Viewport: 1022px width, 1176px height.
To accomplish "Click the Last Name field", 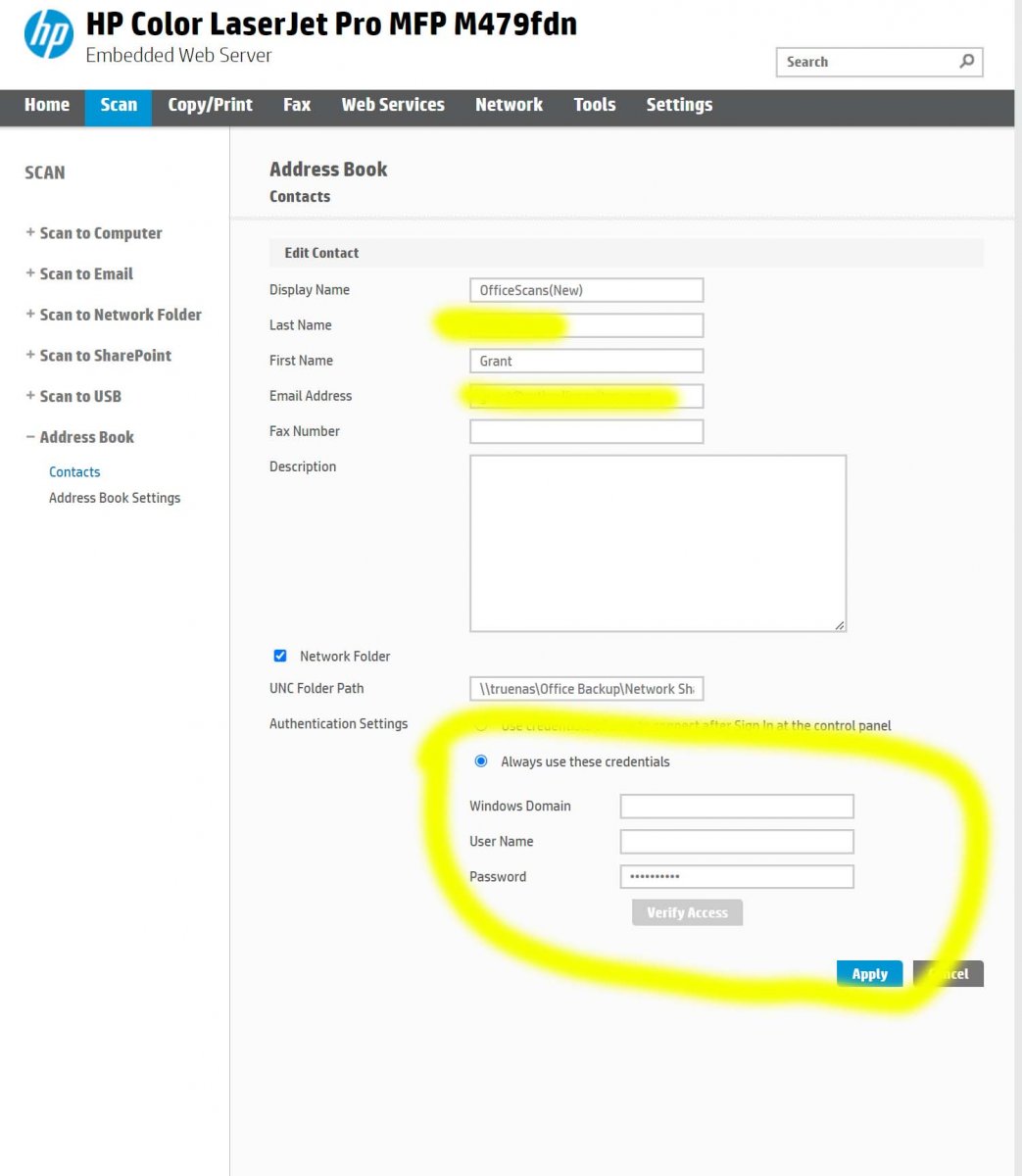I will point(587,325).
